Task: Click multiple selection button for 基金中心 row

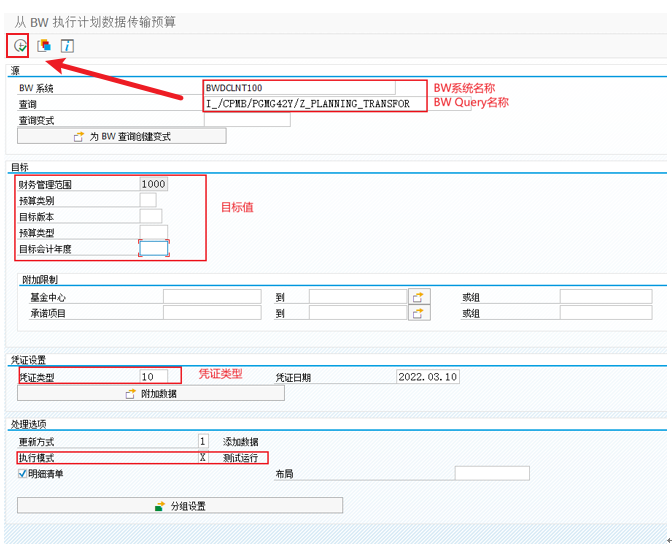Action: [419, 296]
